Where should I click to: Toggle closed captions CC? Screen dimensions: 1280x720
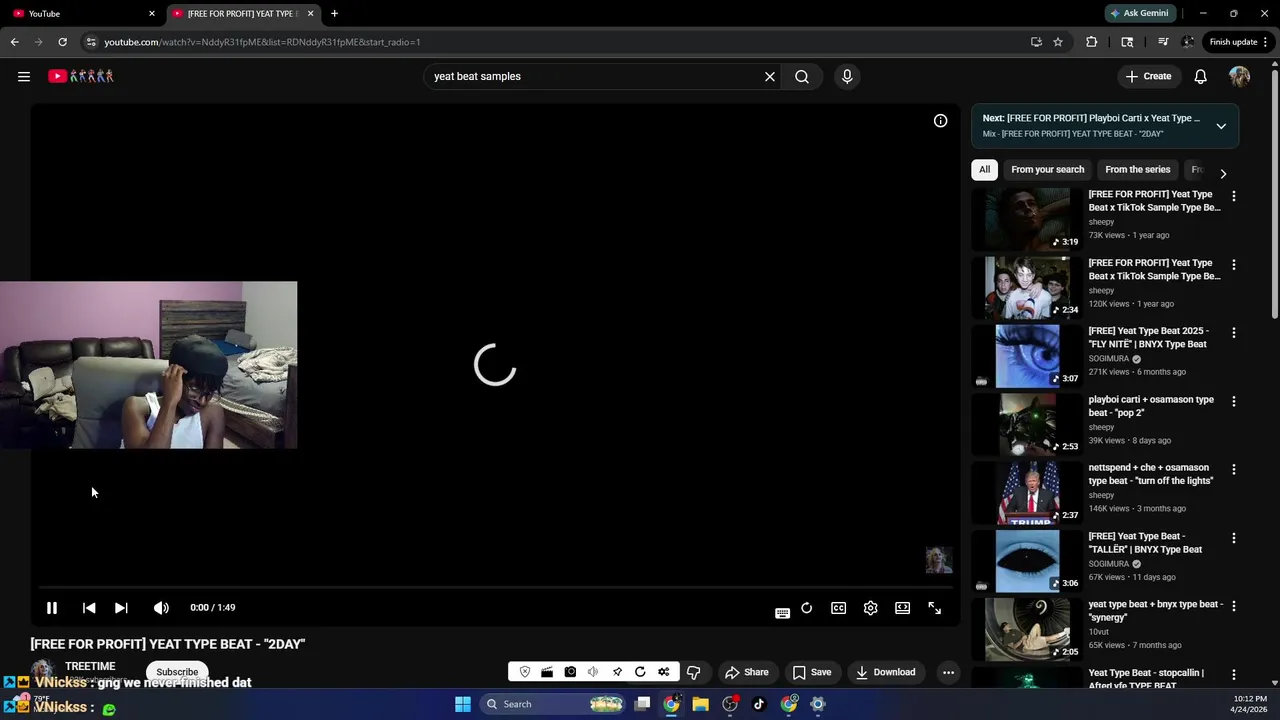pyautogui.click(x=839, y=608)
